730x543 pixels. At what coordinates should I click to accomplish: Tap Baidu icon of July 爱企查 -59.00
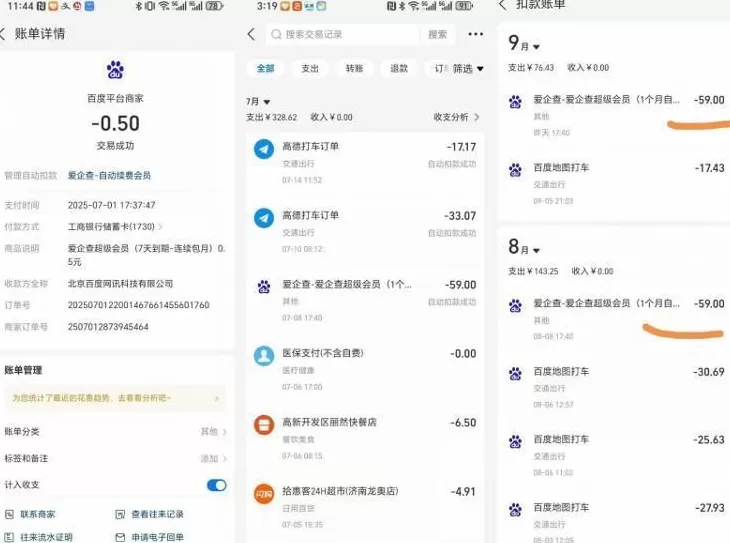tap(264, 287)
